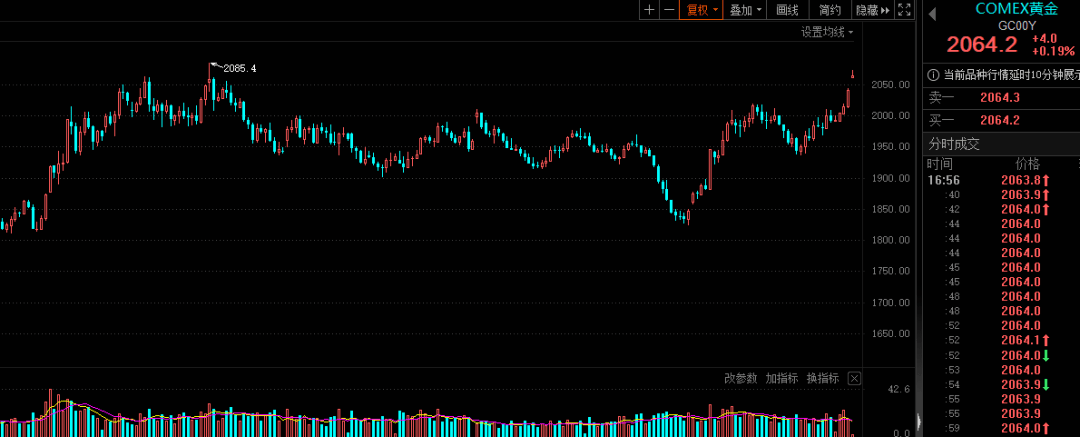
Task: Click 换指标 to change the indicator
Action: coord(823,378)
